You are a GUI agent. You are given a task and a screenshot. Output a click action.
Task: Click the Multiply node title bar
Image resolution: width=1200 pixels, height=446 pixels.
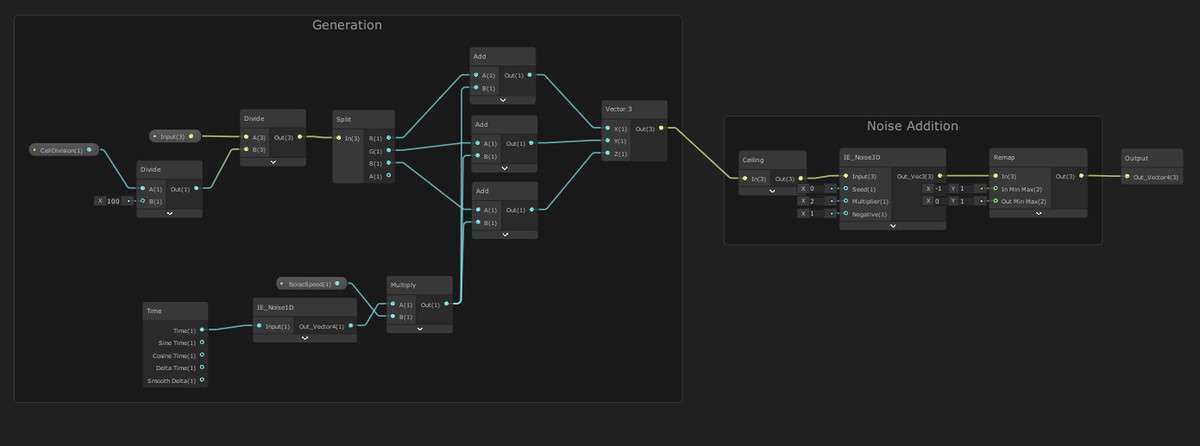[419, 285]
